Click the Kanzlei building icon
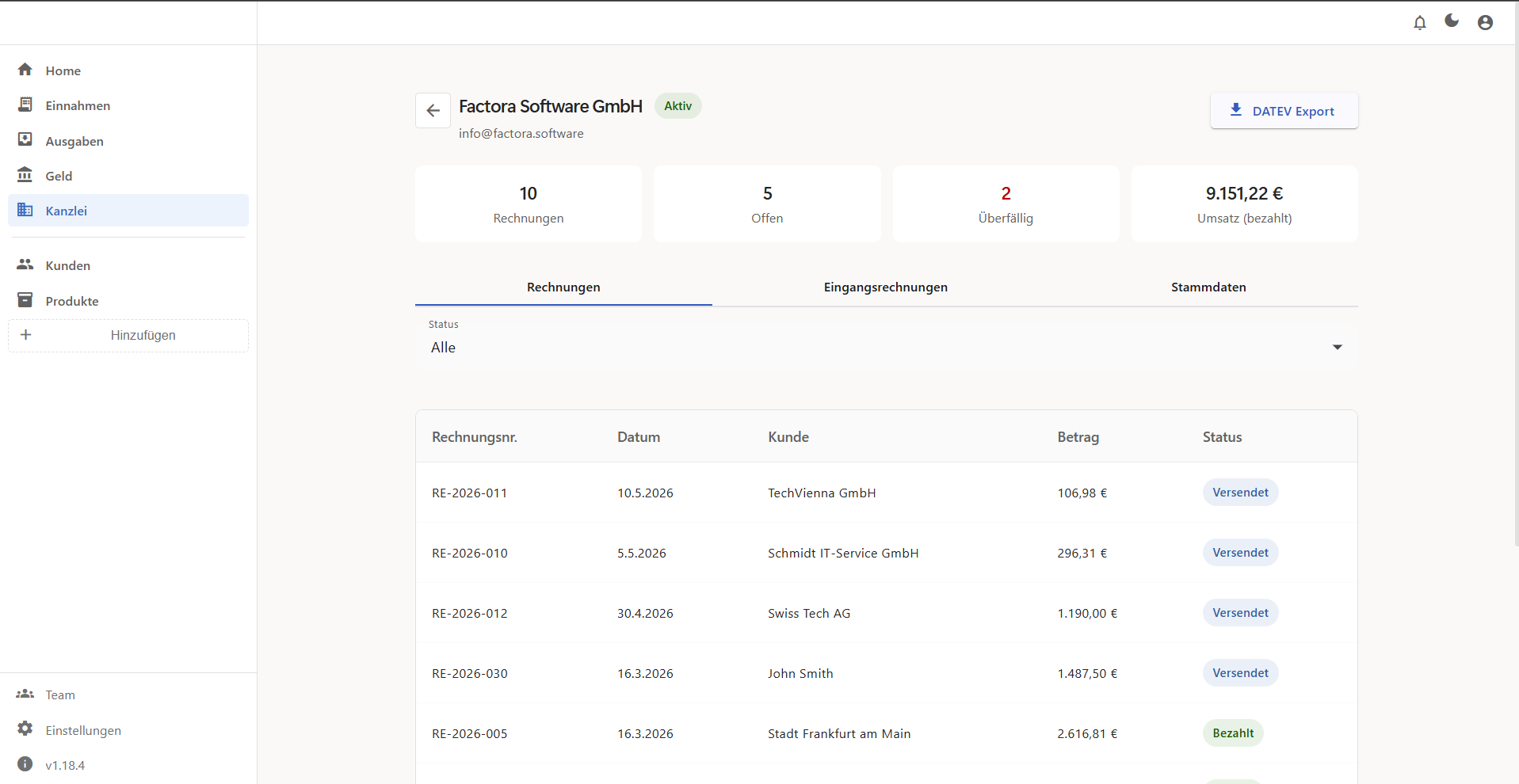1519x784 pixels. click(x=25, y=210)
